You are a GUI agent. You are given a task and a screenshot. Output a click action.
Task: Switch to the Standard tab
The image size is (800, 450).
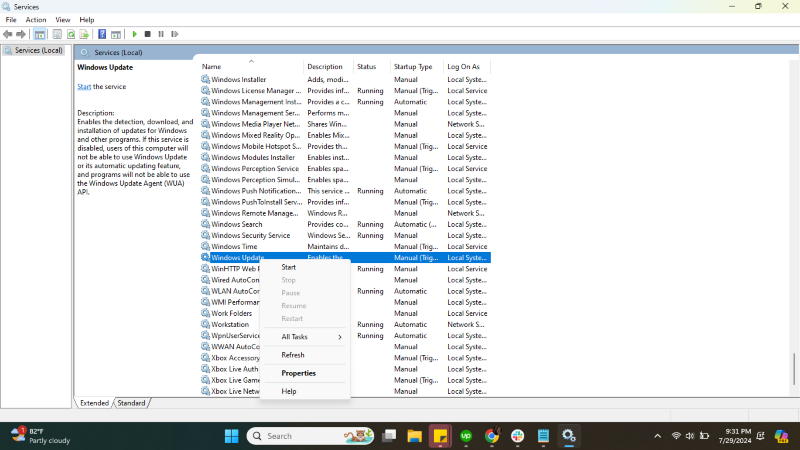point(131,403)
